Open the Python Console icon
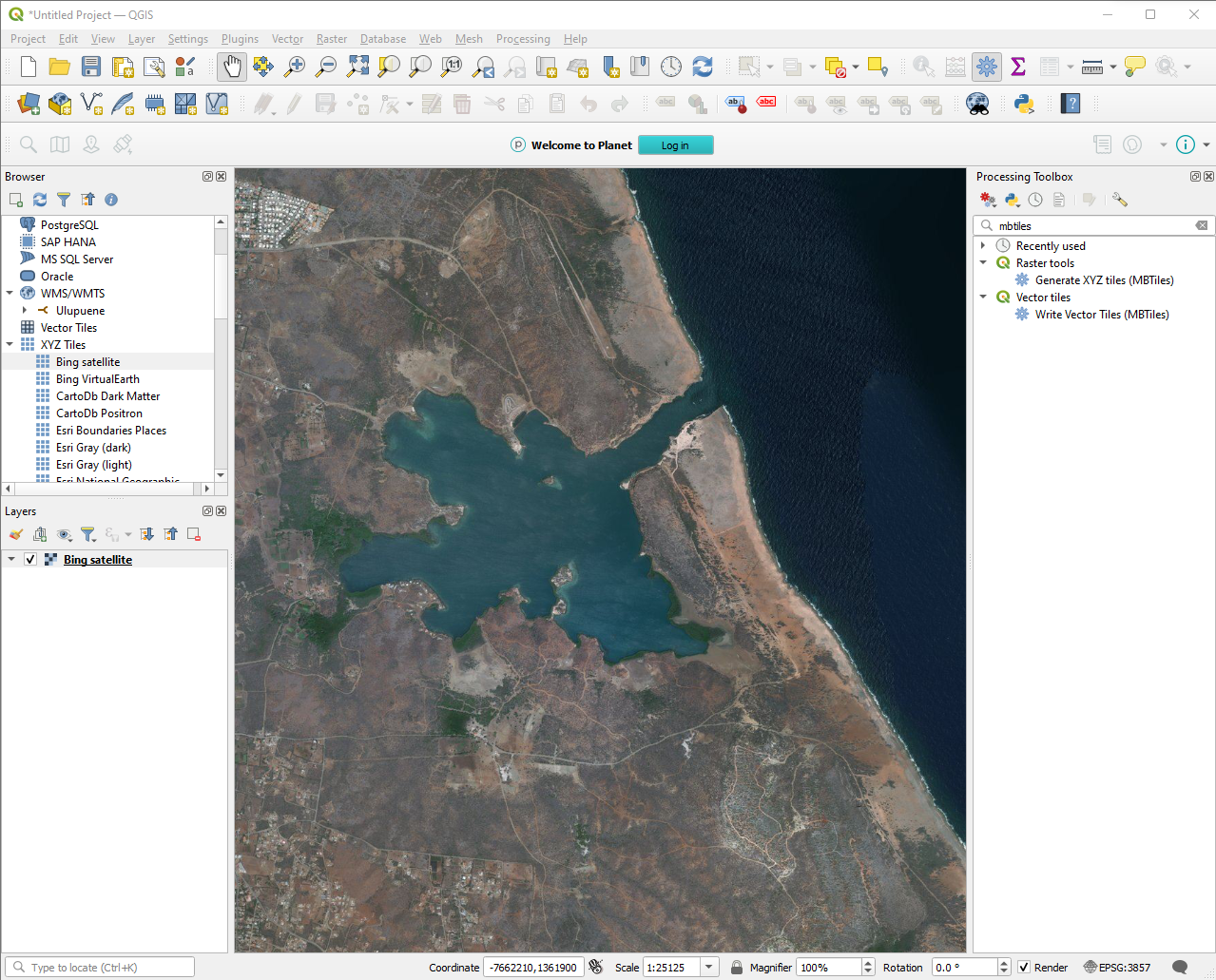The height and width of the screenshot is (980, 1216). 1024,104
